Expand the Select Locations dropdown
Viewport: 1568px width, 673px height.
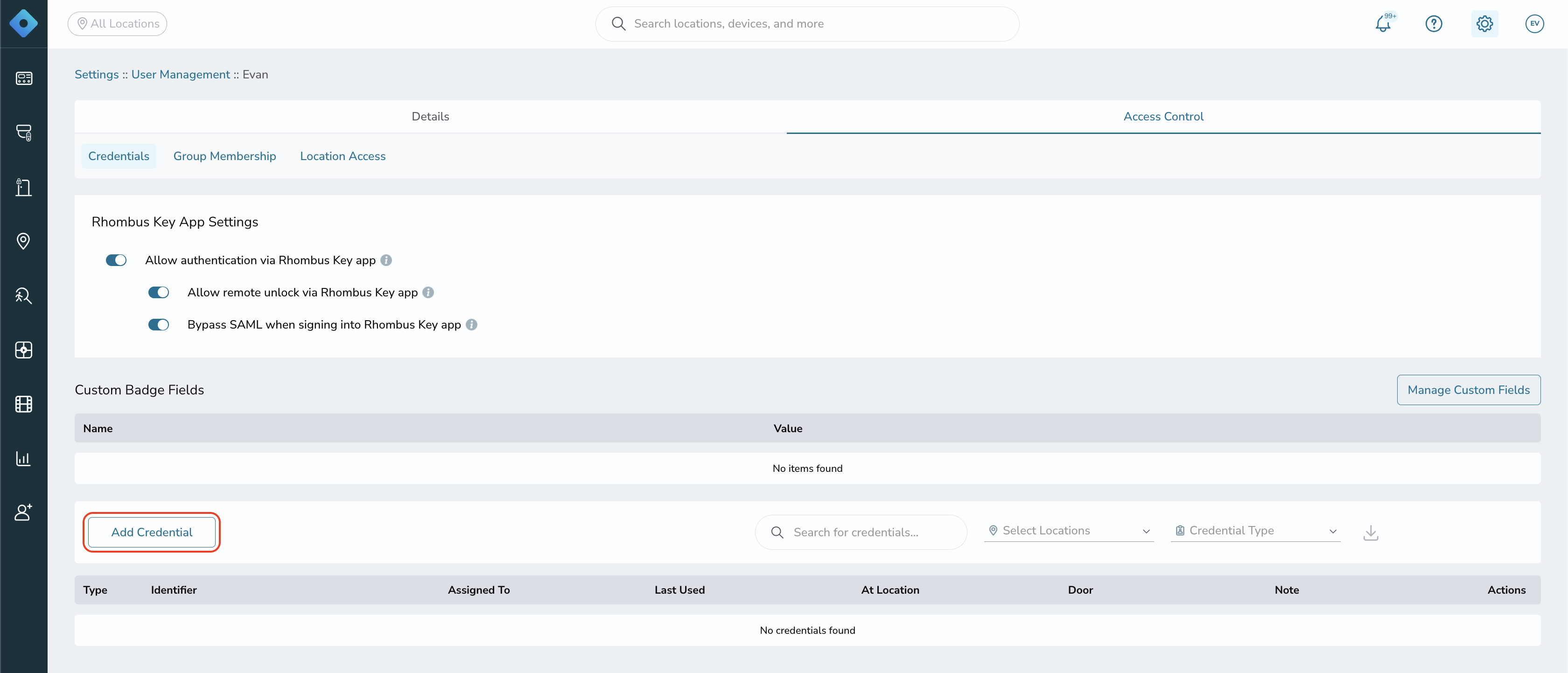(1069, 531)
